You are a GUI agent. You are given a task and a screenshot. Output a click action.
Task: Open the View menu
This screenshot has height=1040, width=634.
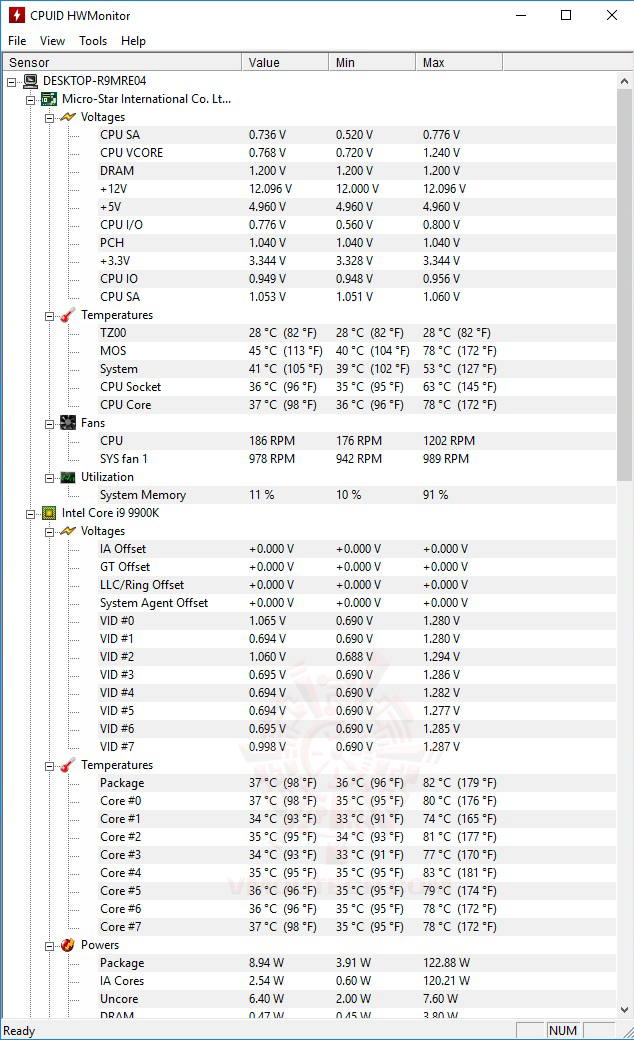pyautogui.click(x=52, y=40)
